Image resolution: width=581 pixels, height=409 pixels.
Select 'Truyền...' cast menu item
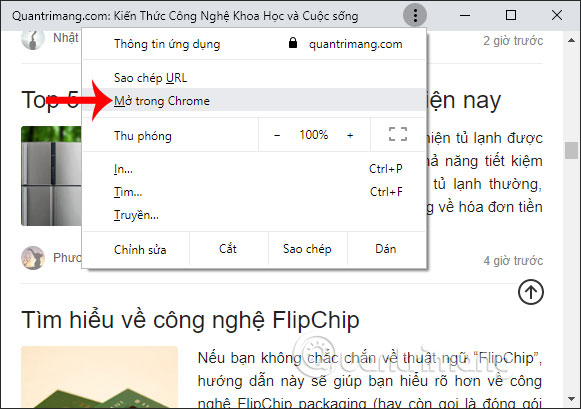pyautogui.click(x=254, y=215)
